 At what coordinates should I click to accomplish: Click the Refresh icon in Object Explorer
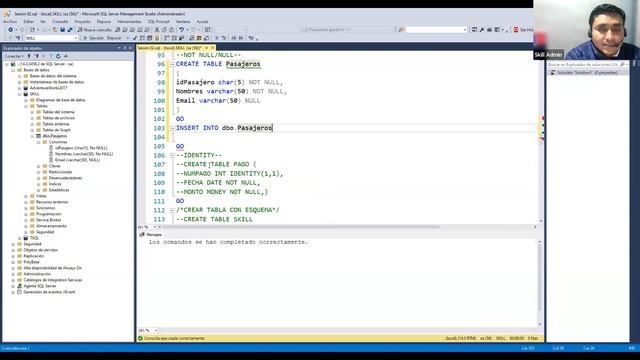click(58, 56)
